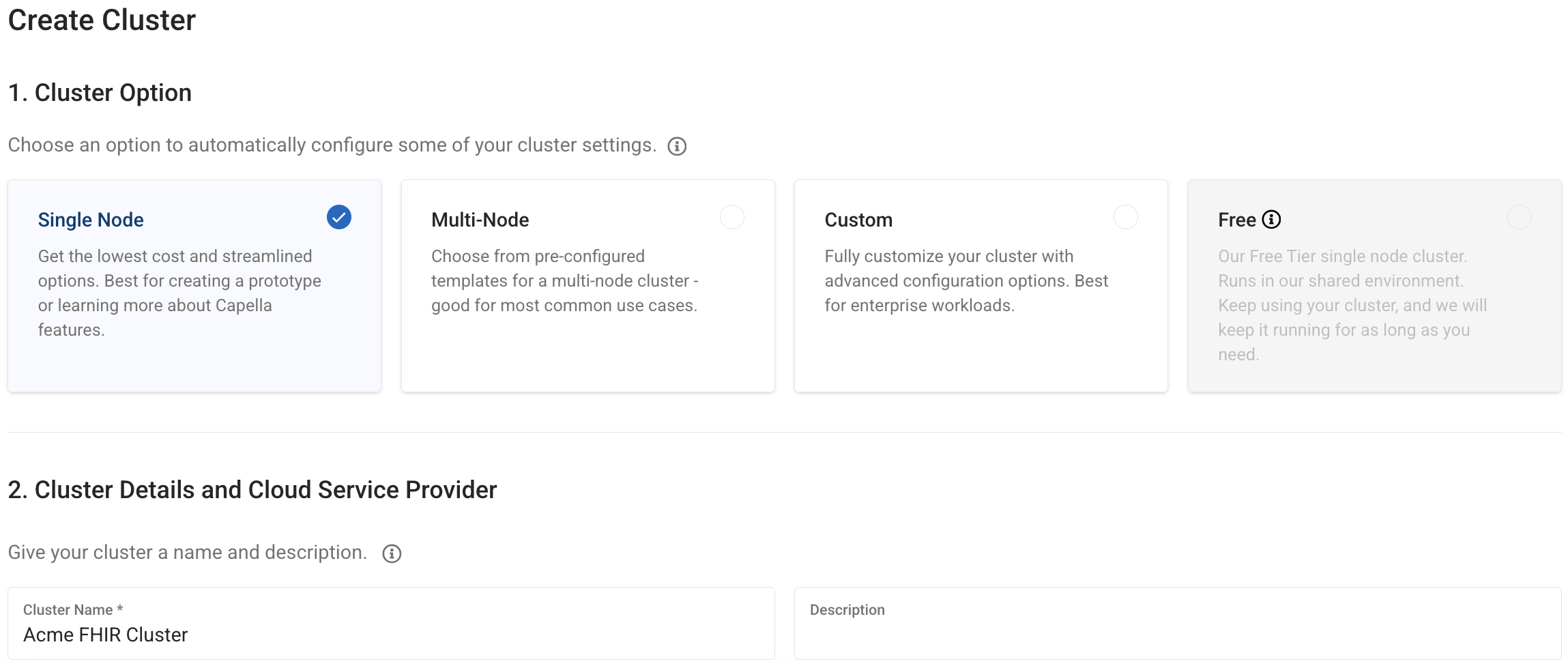Select the Multi-Node radio button

pos(731,217)
